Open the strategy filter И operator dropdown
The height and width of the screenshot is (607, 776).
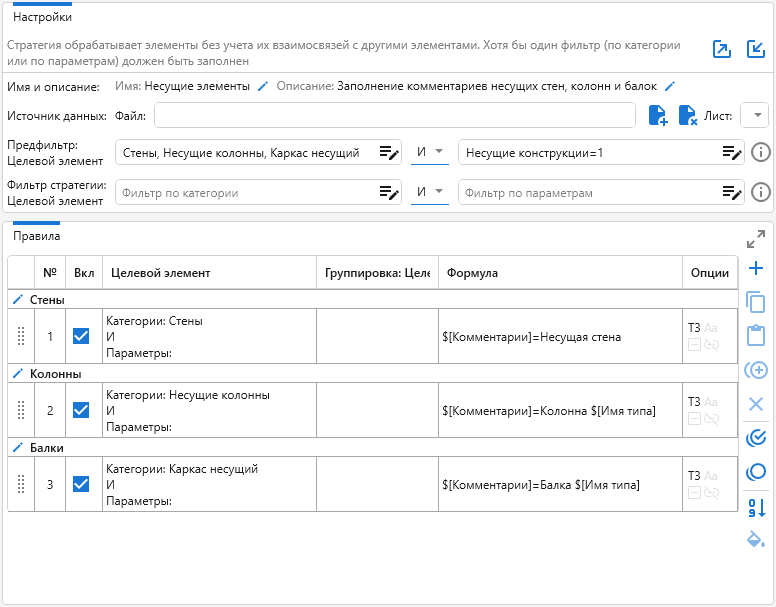click(430, 192)
